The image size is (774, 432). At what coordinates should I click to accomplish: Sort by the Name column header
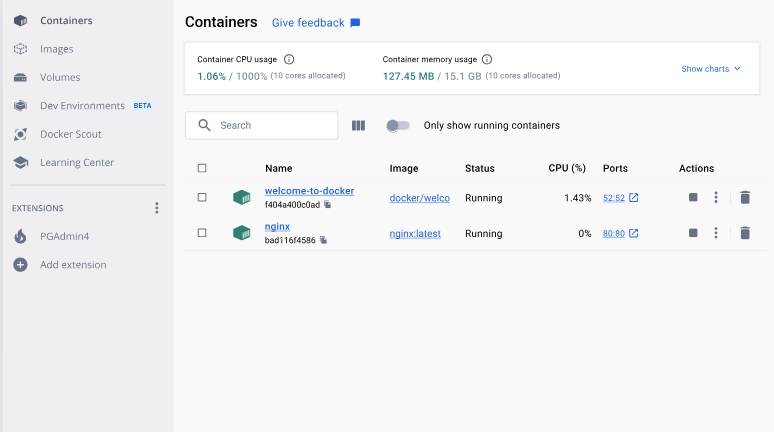click(x=278, y=168)
